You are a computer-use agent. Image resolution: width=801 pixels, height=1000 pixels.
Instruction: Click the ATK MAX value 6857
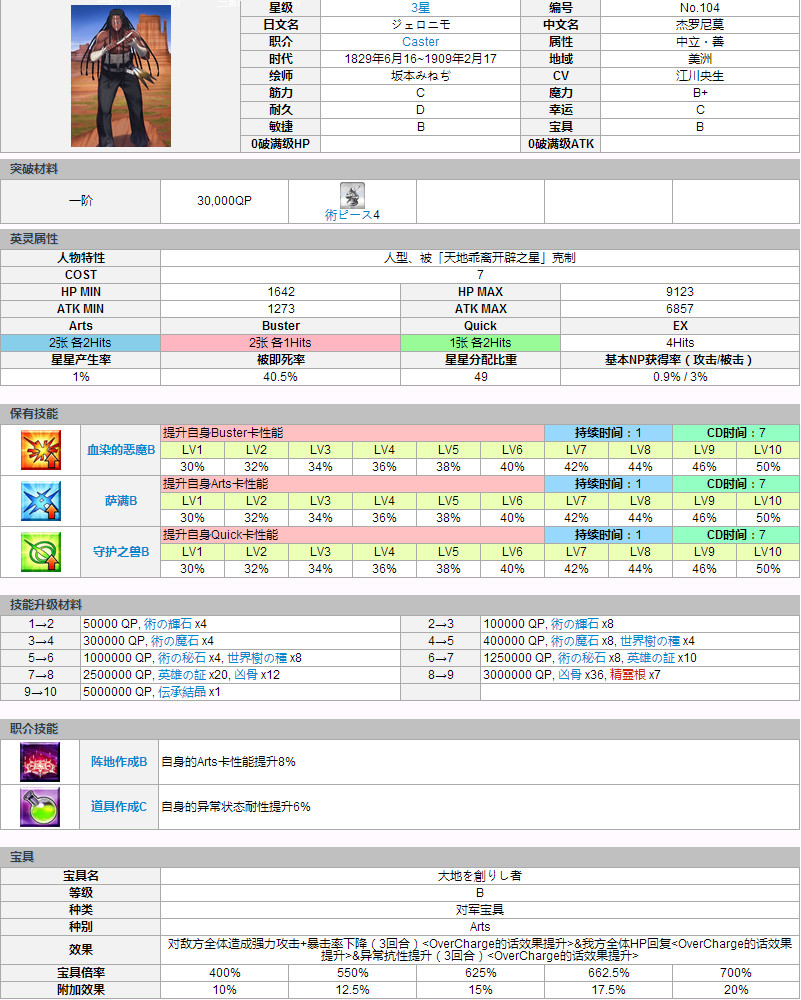[680, 309]
